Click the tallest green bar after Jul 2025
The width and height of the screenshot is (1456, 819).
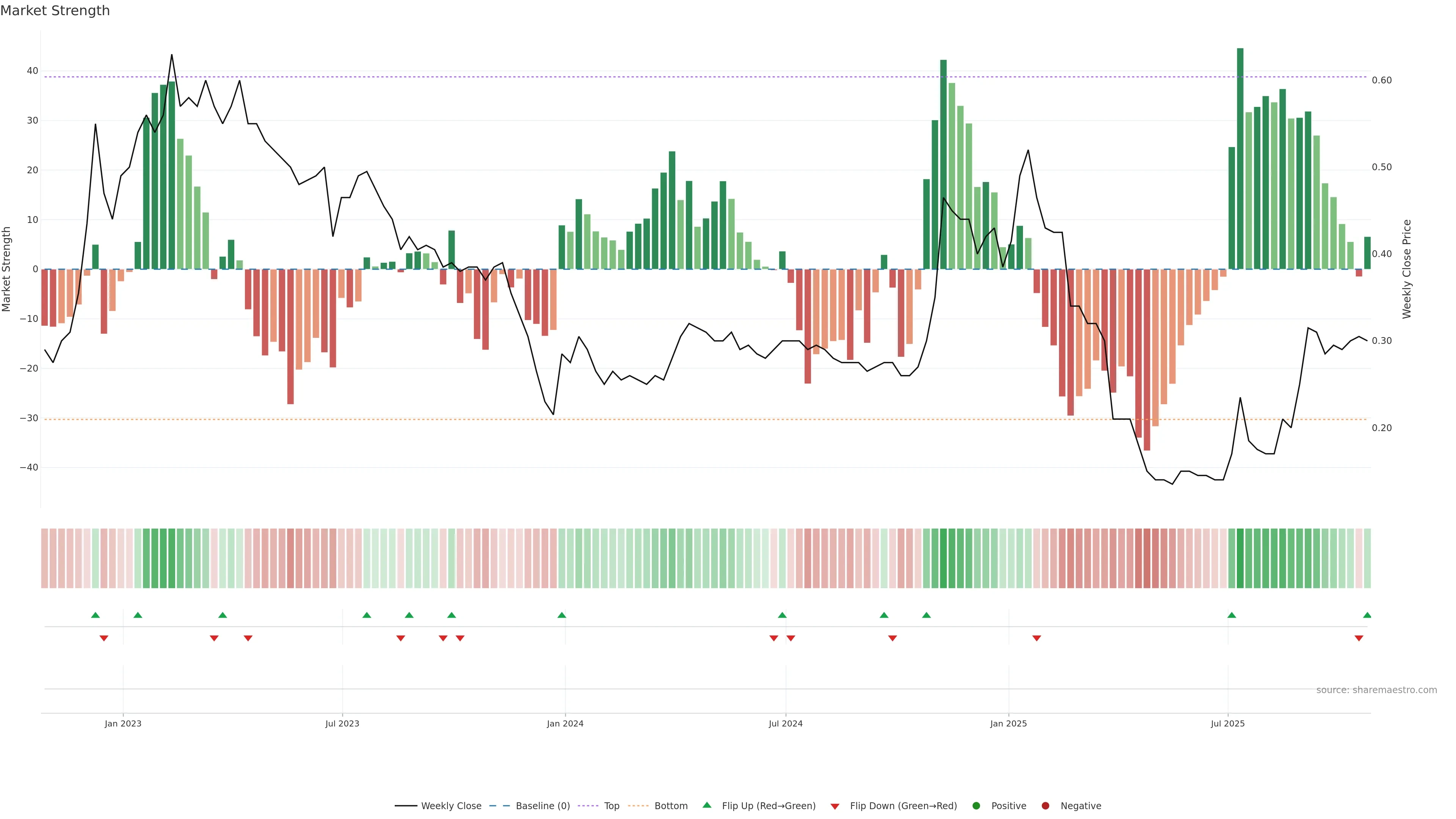1240,158
